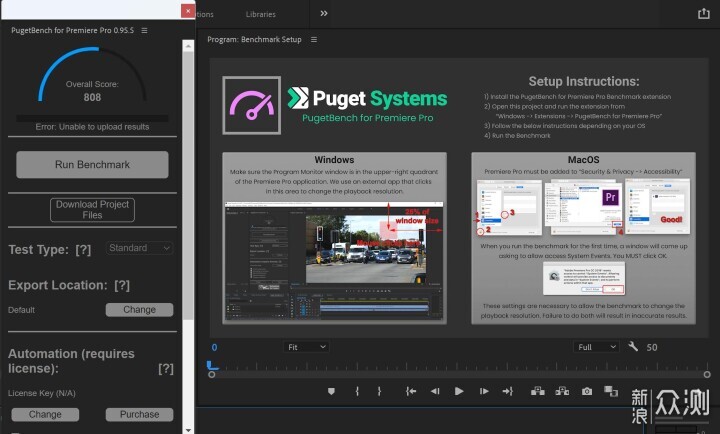The width and height of the screenshot is (720, 434).
Task: Click the Go to In icon
Action: 411,391
